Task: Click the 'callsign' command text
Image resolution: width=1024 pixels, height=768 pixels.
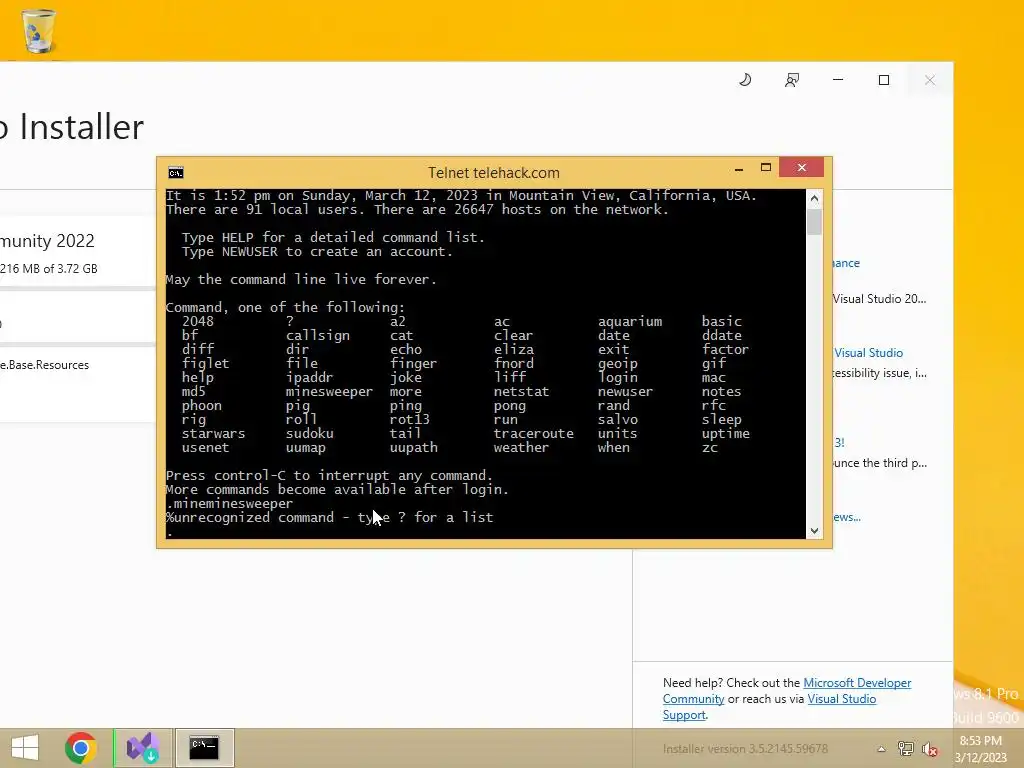Action: tap(318, 336)
